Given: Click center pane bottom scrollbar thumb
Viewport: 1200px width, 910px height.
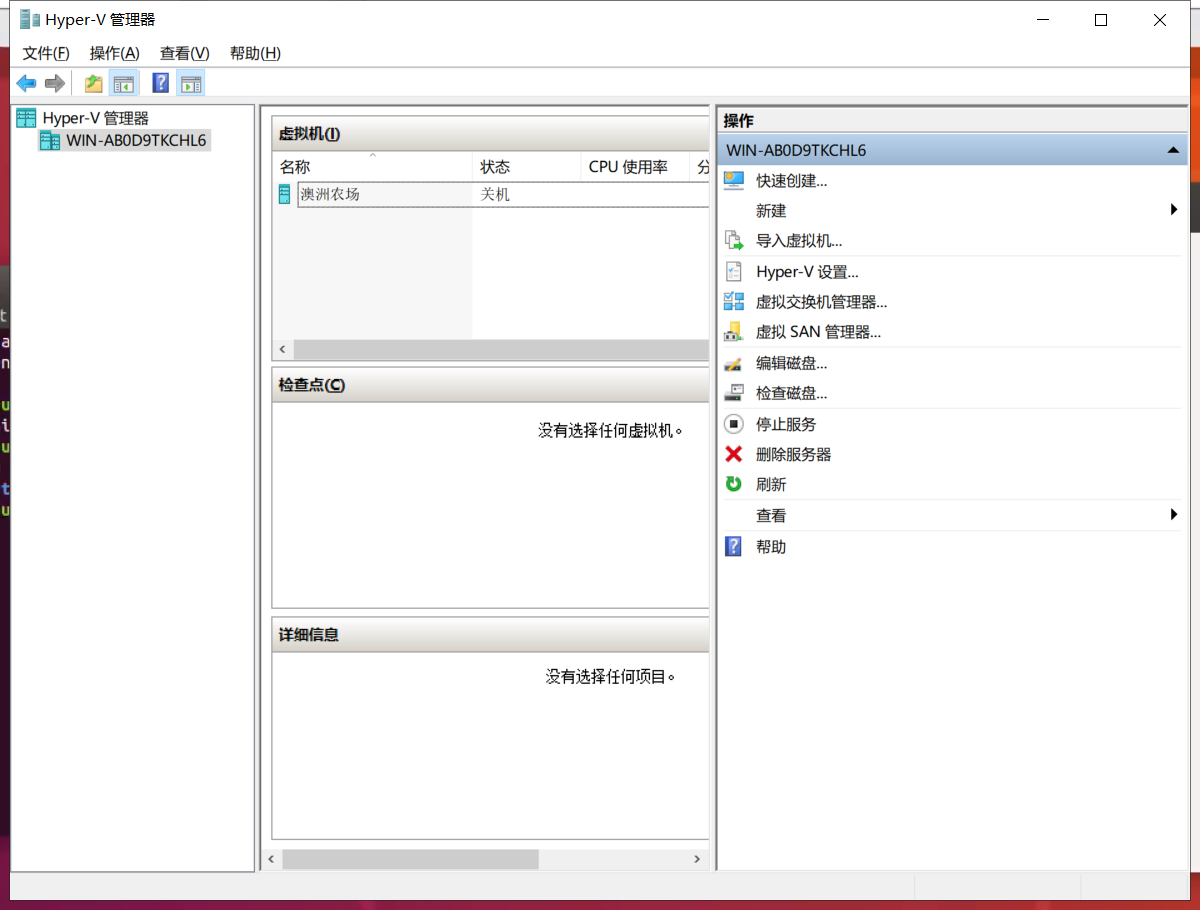Looking at the screenshot, I should point(410,859).
